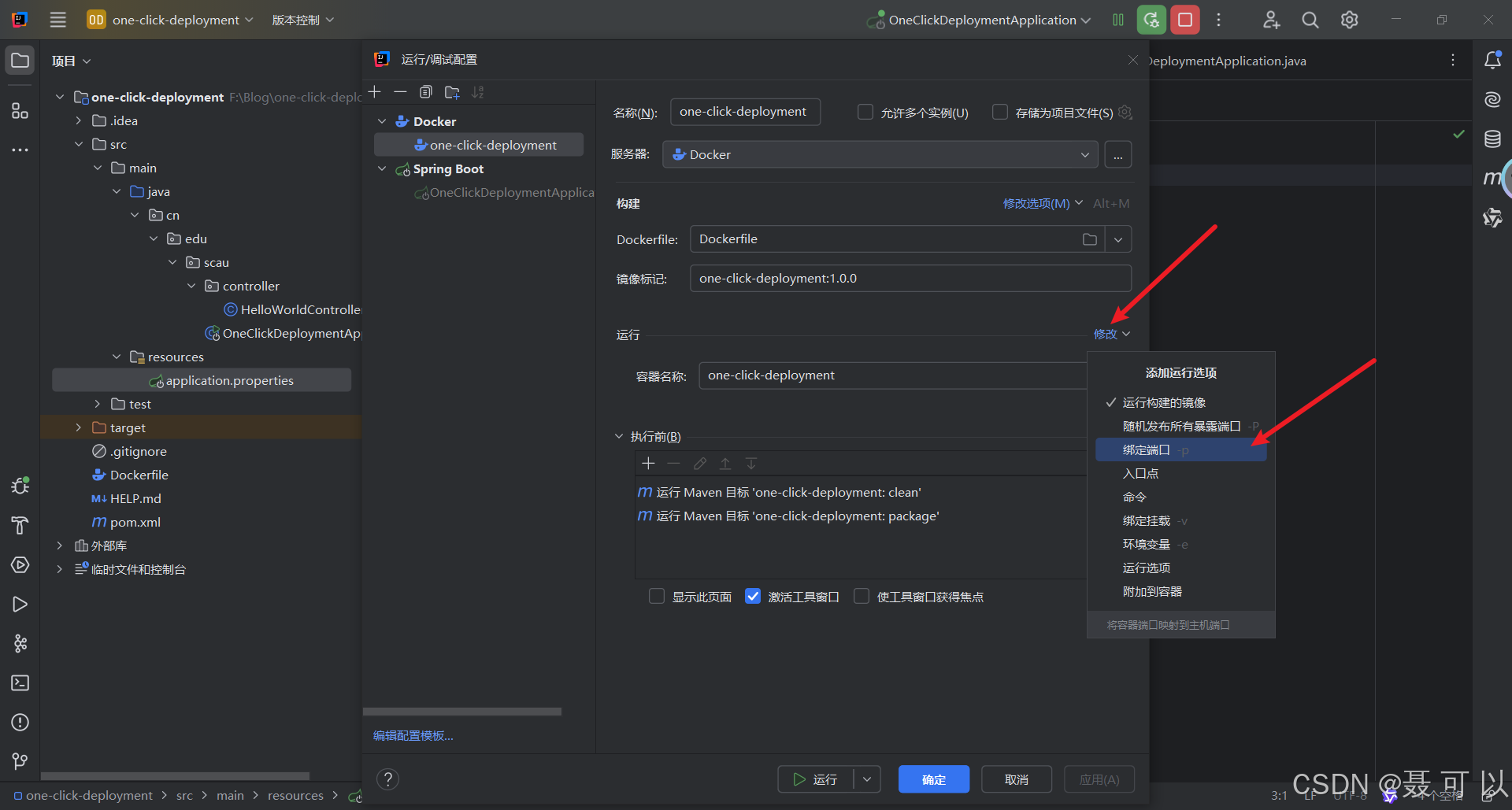1512x810 pixels.
Task: Click the 确定 button
Action: click(934, 779)
